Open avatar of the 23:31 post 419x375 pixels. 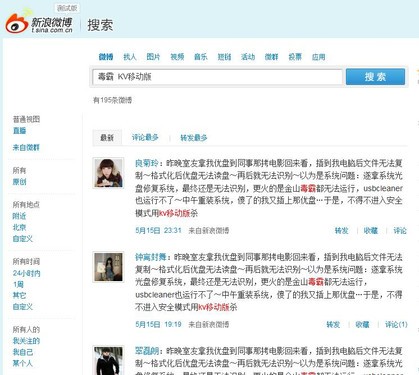click(108, 173)
